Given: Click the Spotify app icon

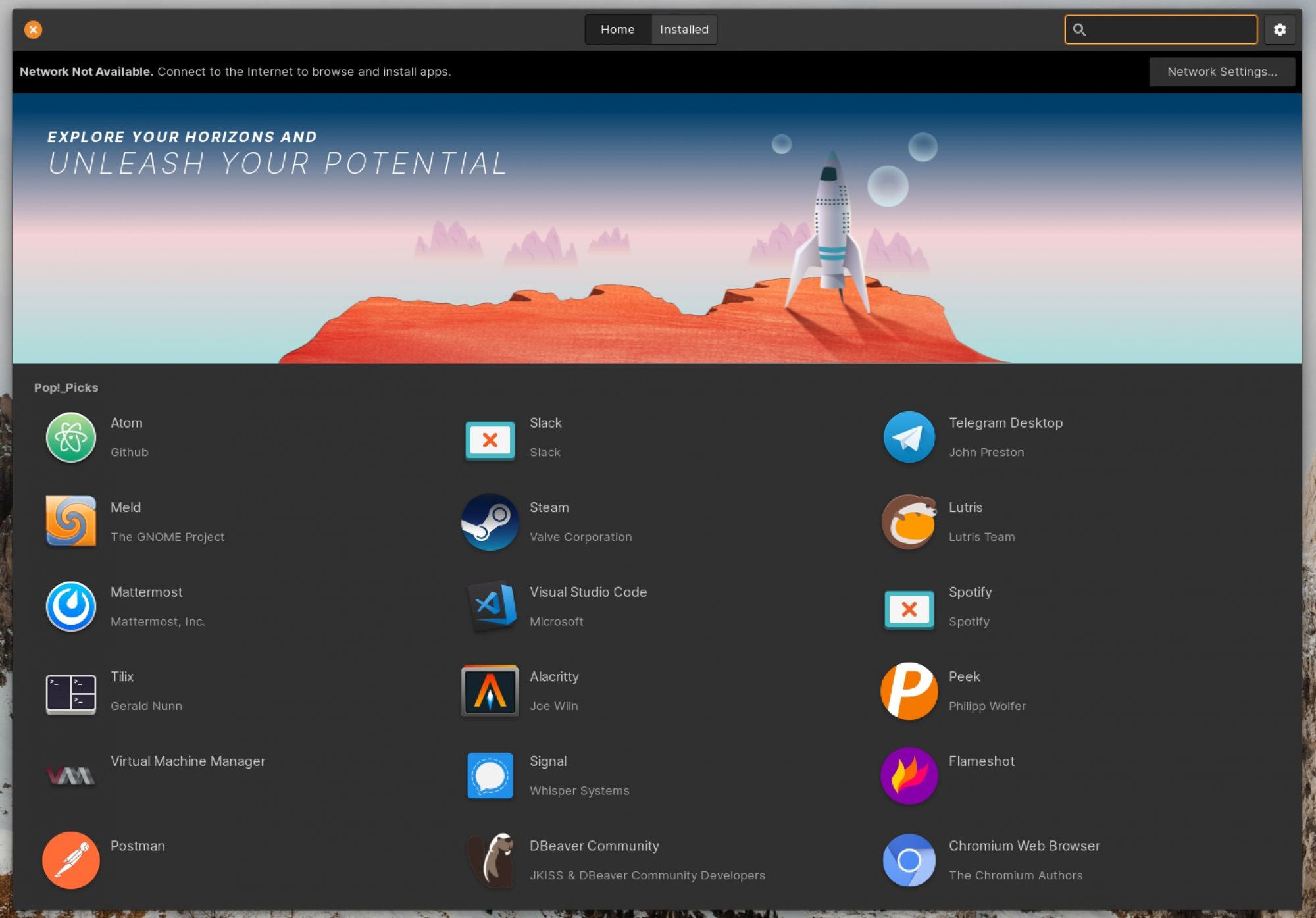Looking at the screenshot, I should pyautogui.click(x=909, y=606).
